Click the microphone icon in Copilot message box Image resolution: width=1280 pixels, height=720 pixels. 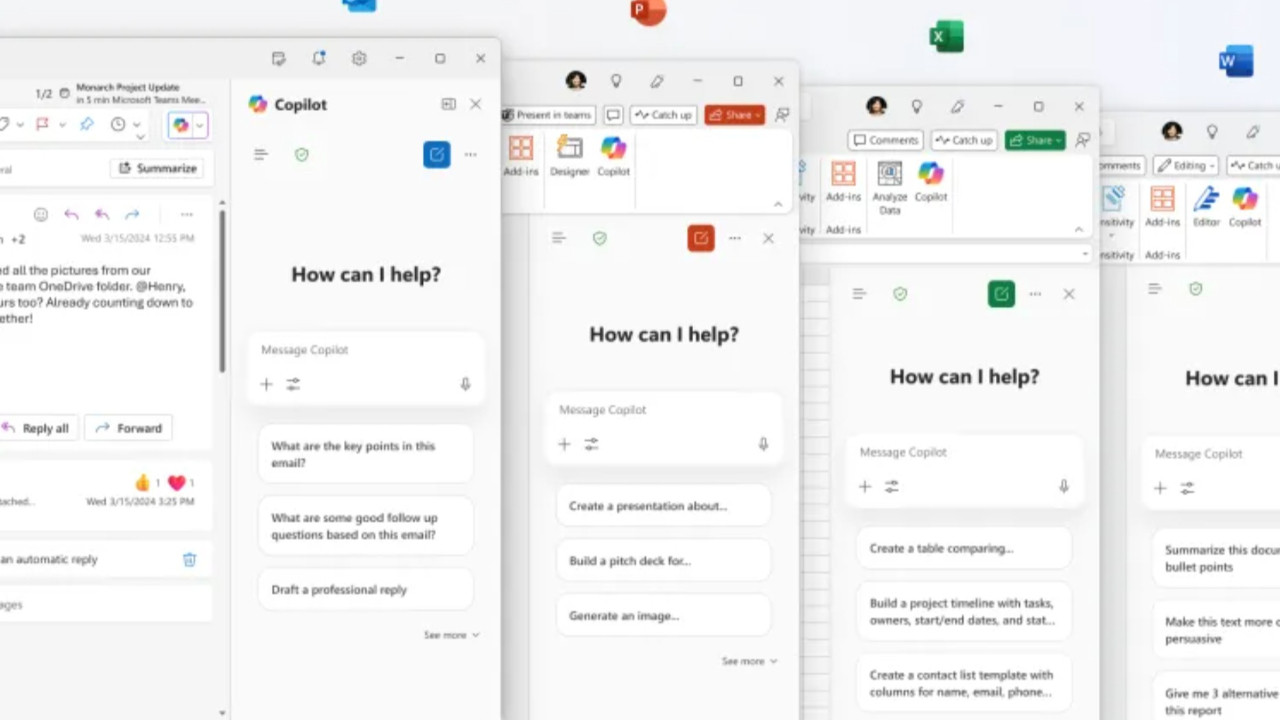click(465, 383)
